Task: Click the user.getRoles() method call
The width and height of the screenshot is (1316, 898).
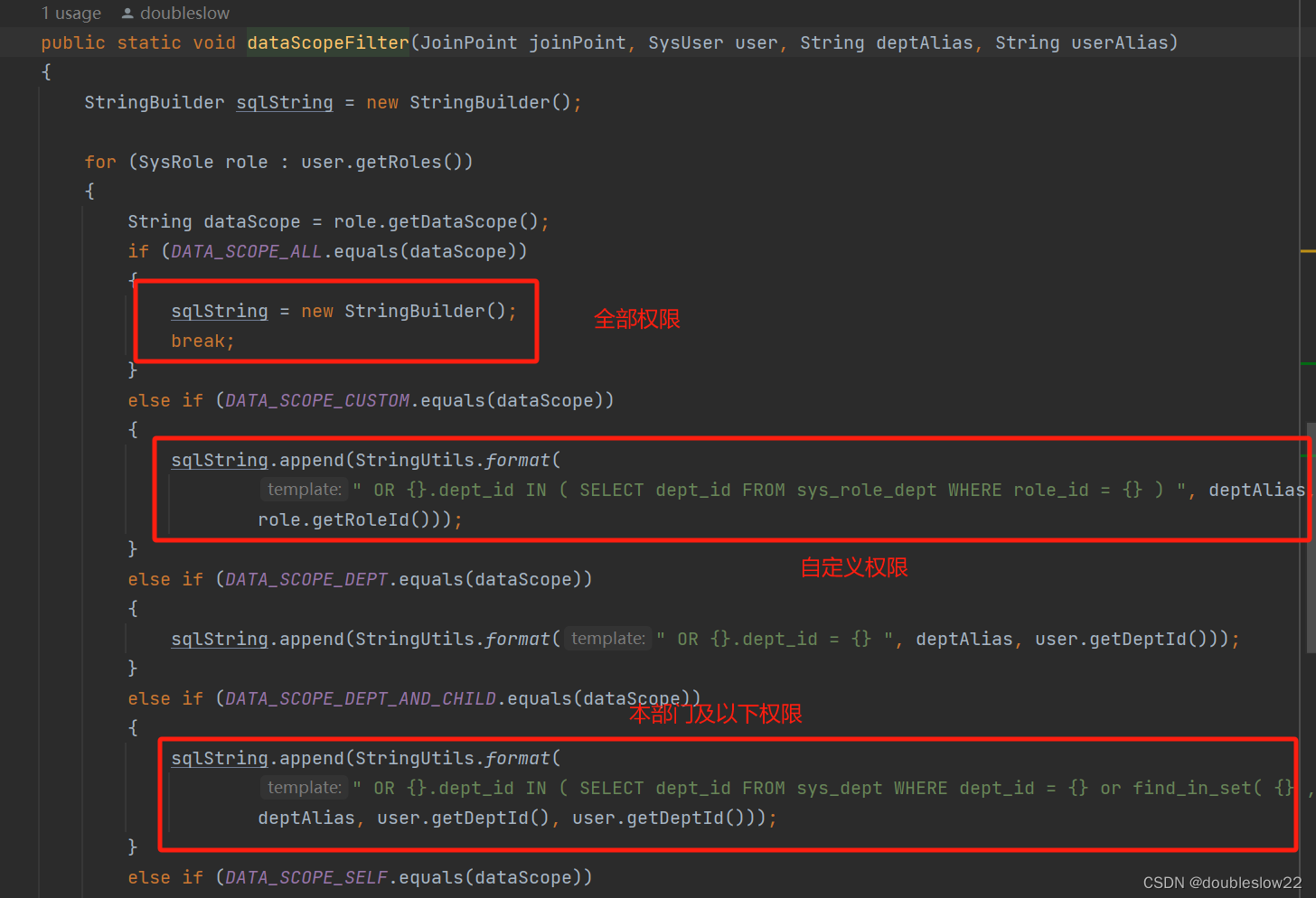Action: tap(387, 161)
